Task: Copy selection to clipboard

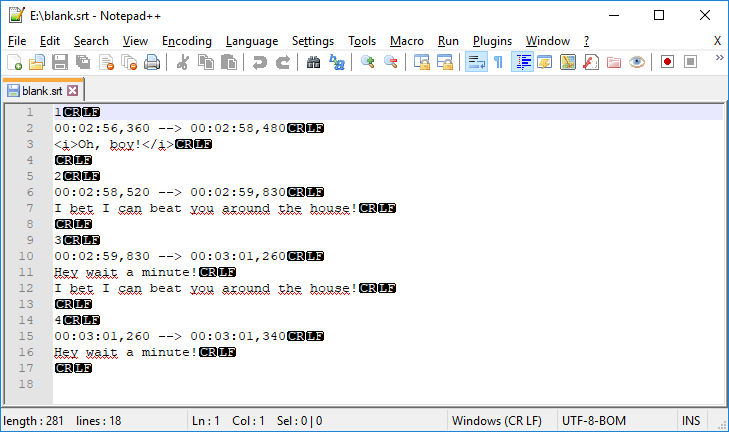Action: 205,62
